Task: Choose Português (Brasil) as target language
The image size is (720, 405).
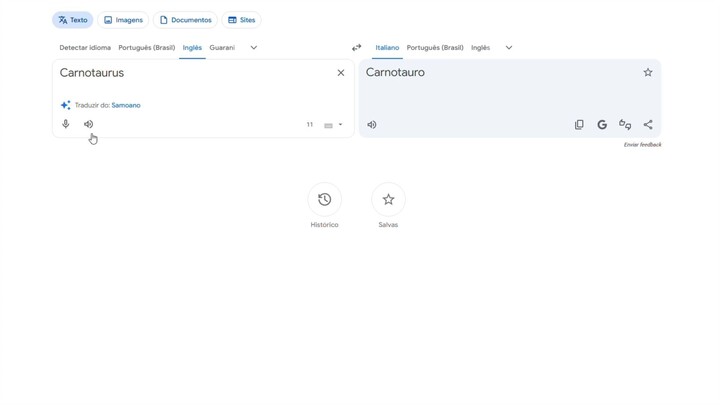Action: [435, 47]
